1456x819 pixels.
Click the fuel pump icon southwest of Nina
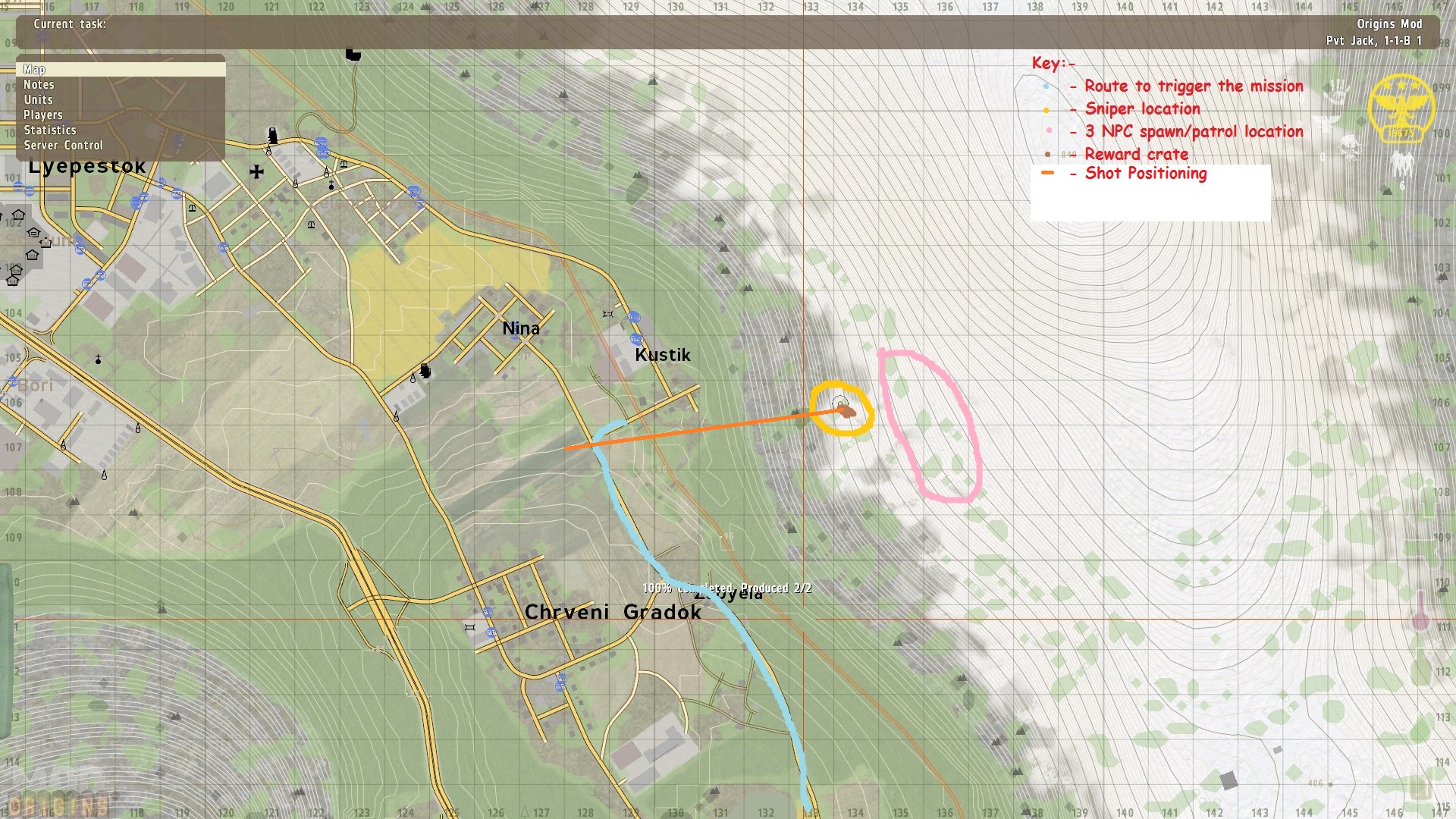(425, 371)
